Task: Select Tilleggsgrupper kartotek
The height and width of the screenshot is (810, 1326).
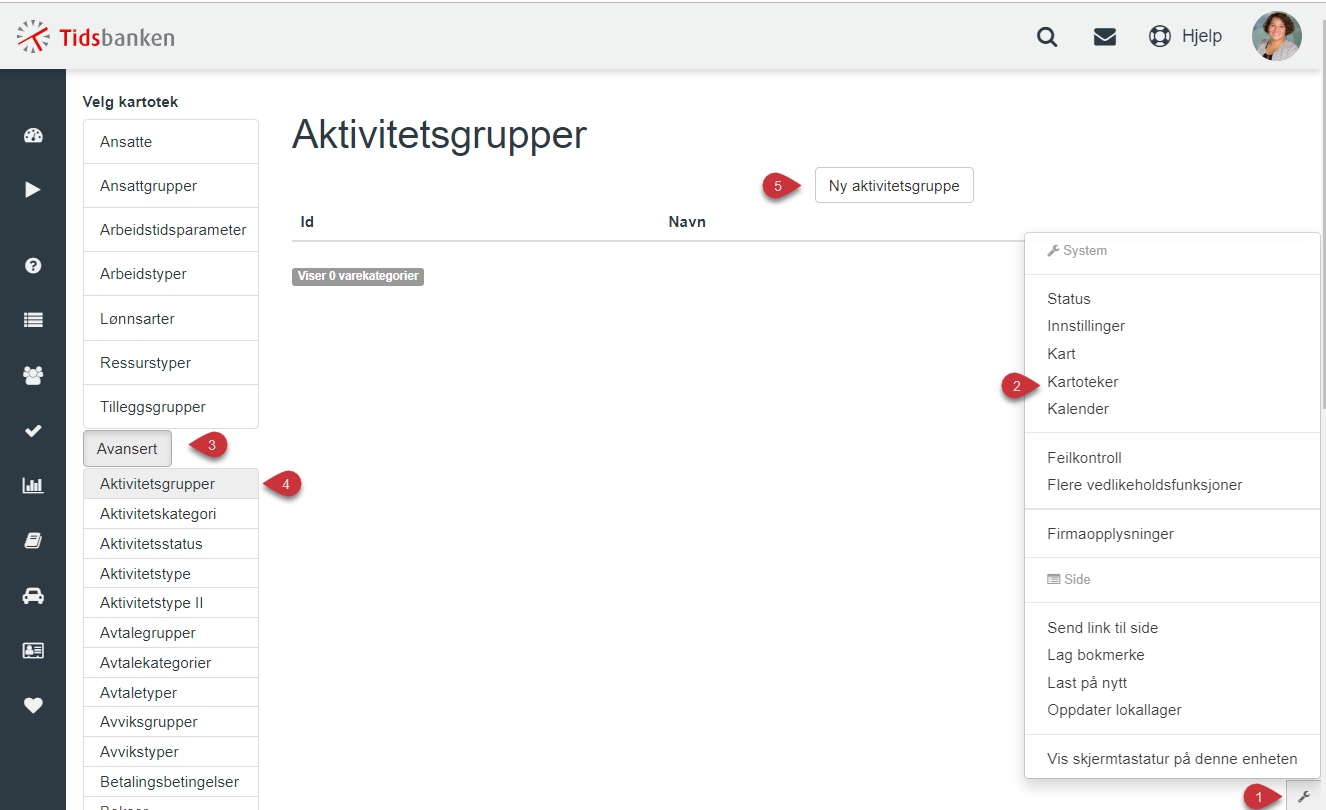Action: (171, 407)
